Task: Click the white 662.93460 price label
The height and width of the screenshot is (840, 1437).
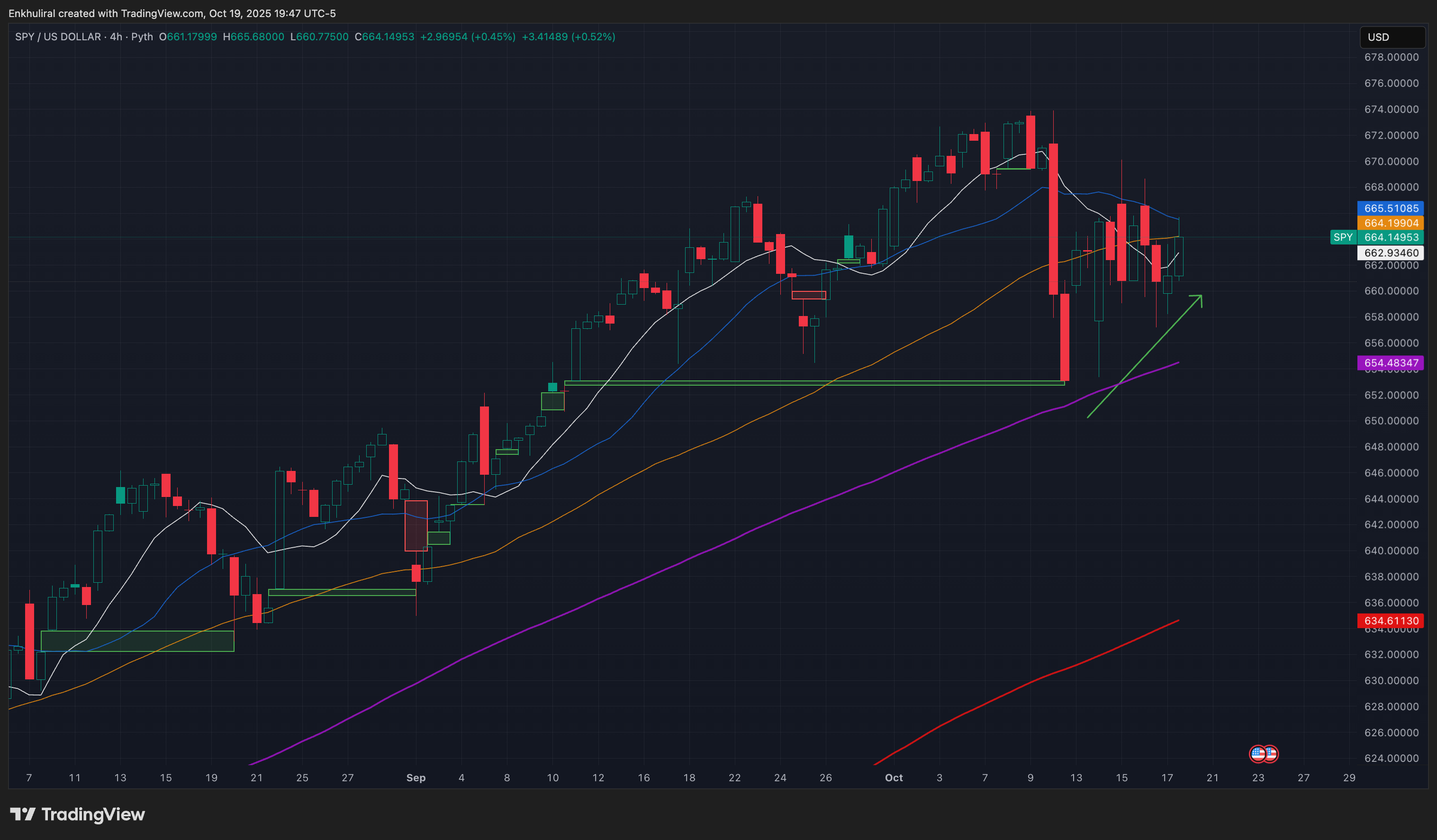Action: pos(1390,253)
